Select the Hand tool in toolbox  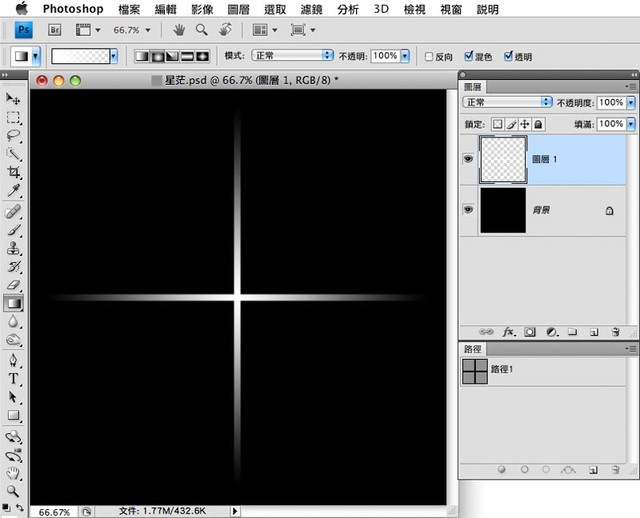13,474
